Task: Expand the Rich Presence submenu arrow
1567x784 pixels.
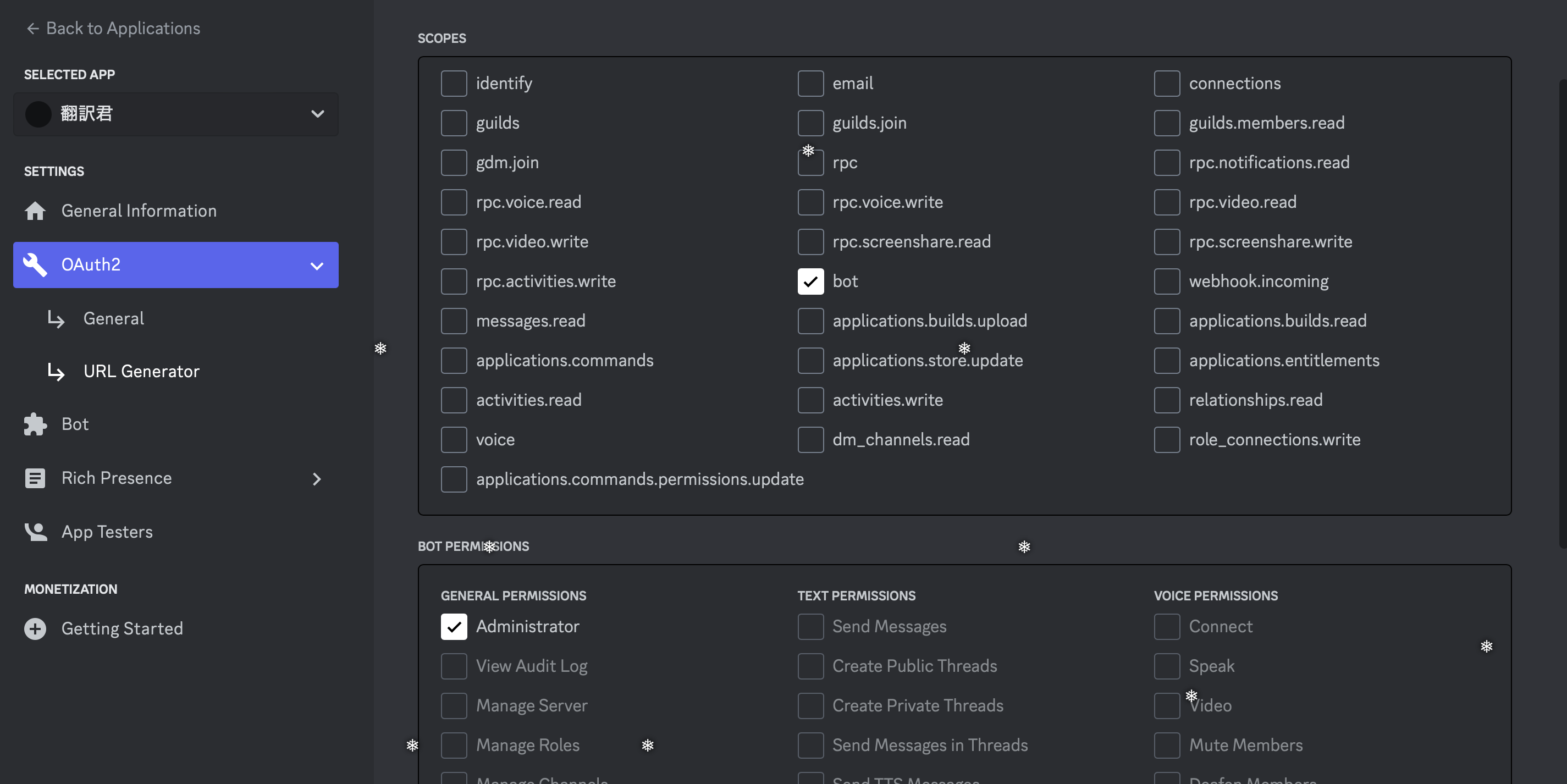Action: [316, 479]
